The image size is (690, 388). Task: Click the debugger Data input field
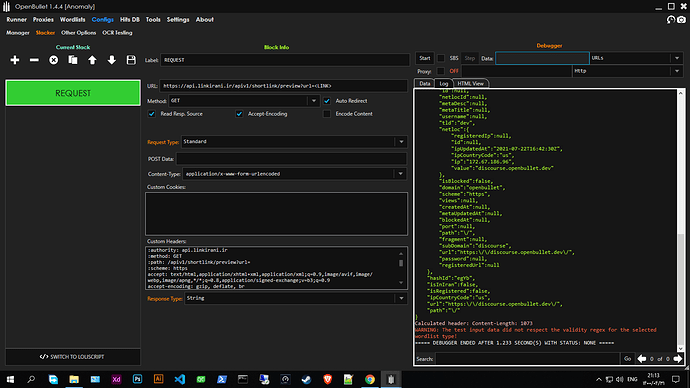tap(542, 58)
